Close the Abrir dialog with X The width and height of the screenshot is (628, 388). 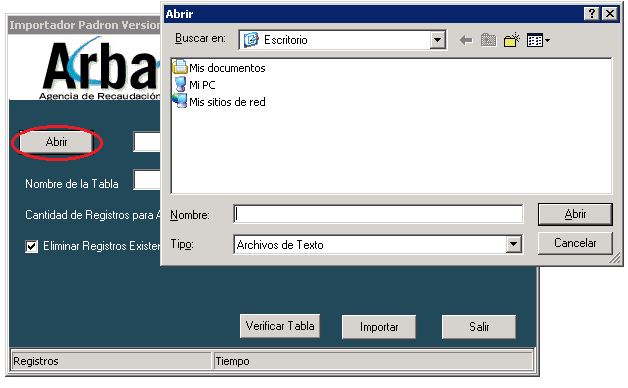[x=610, y=14]
